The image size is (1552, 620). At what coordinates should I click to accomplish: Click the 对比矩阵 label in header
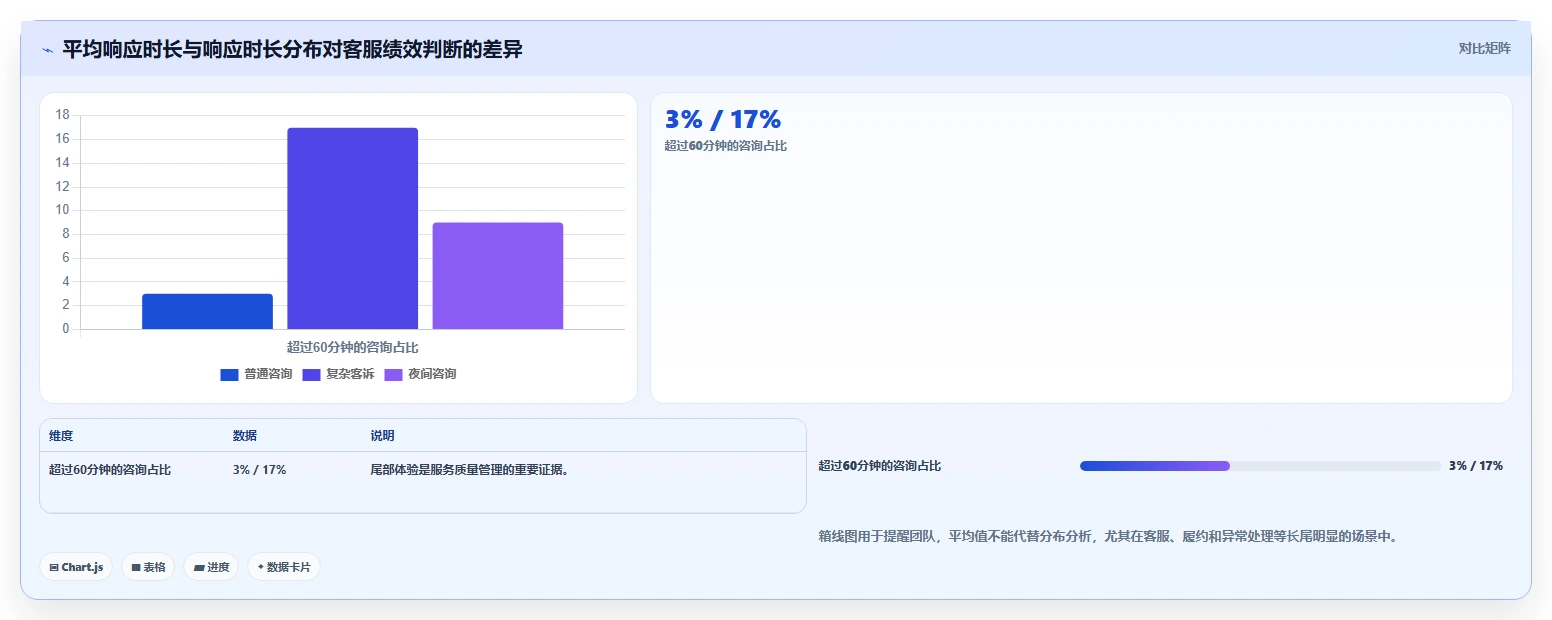(x=1484, y=48)
